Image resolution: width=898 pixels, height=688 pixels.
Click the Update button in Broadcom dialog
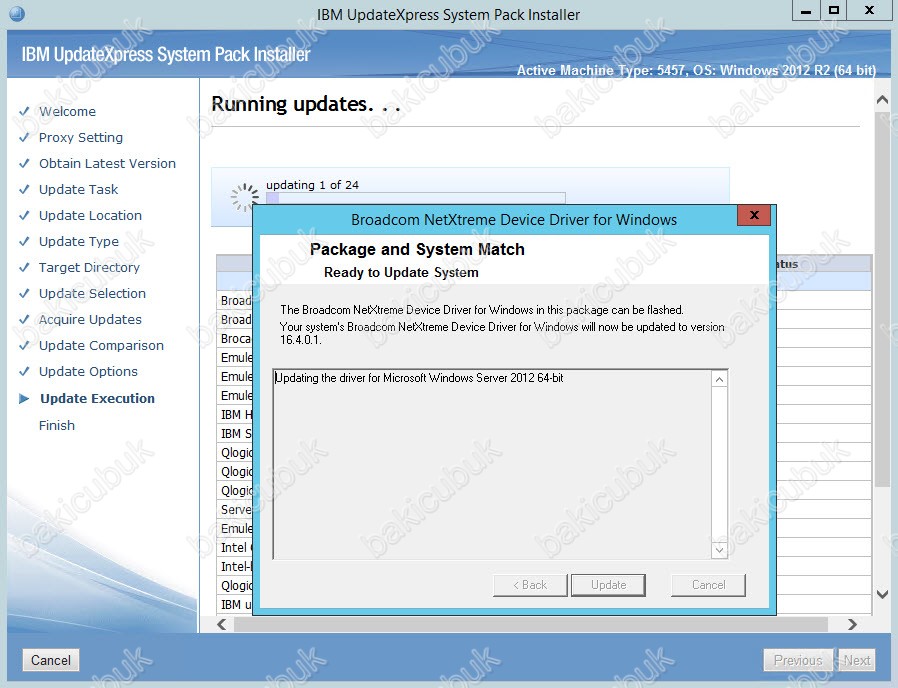click(608, 585)
